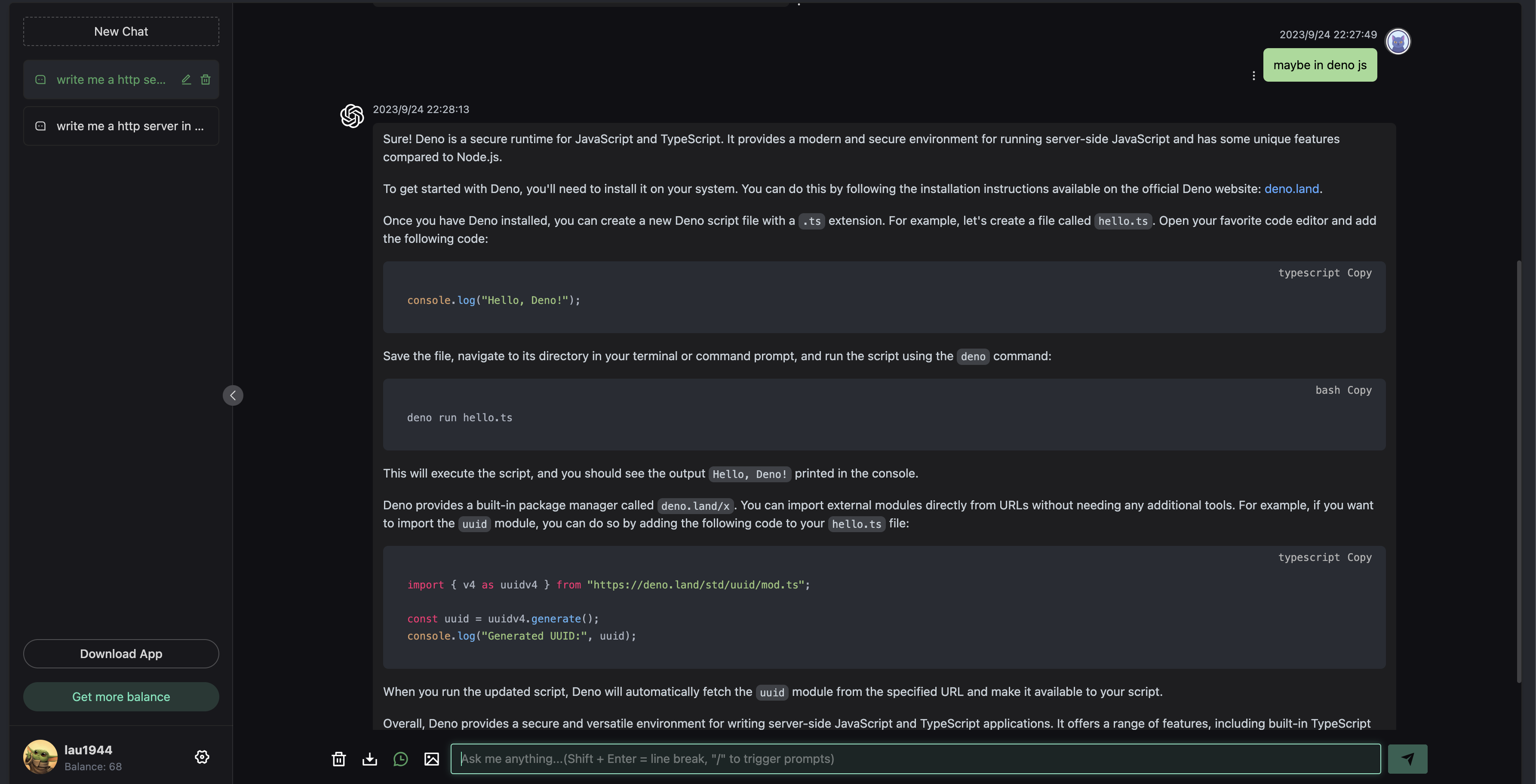Click the ChatGPT logo beside the response

(x=353, y=116)
